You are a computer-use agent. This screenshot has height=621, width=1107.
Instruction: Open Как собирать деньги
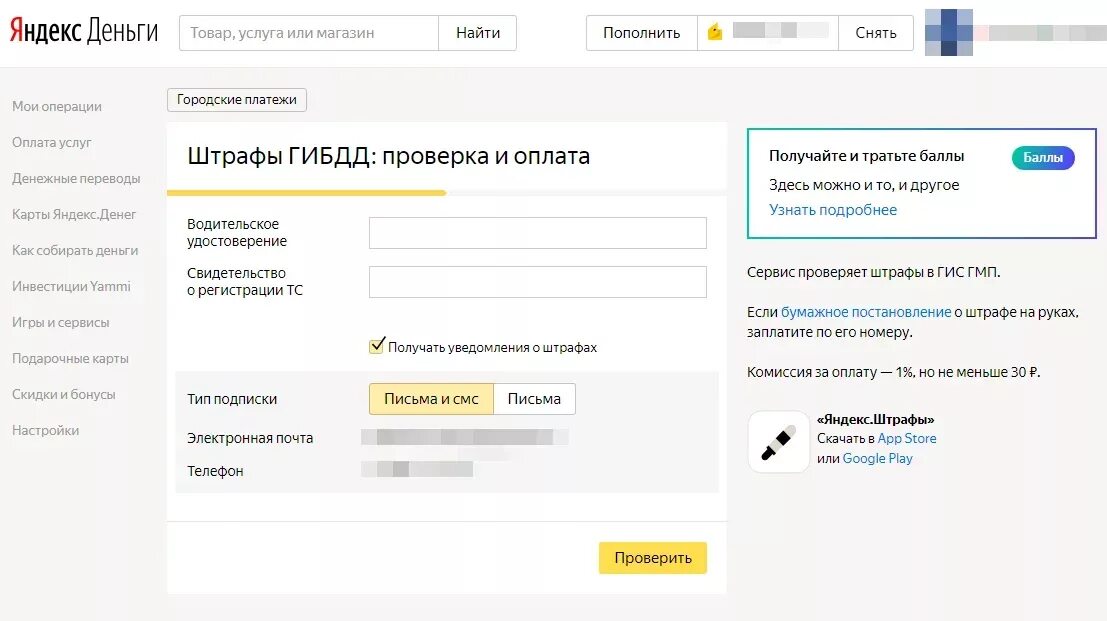tap(75, 251)
